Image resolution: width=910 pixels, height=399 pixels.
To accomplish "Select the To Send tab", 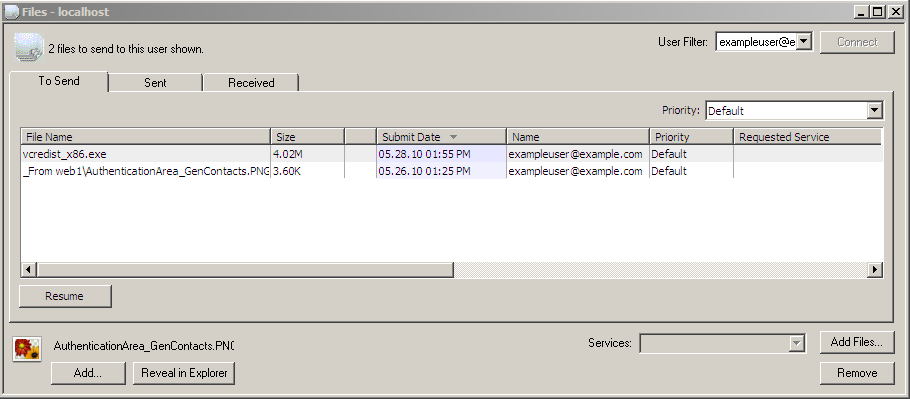I will click(59, 81).
